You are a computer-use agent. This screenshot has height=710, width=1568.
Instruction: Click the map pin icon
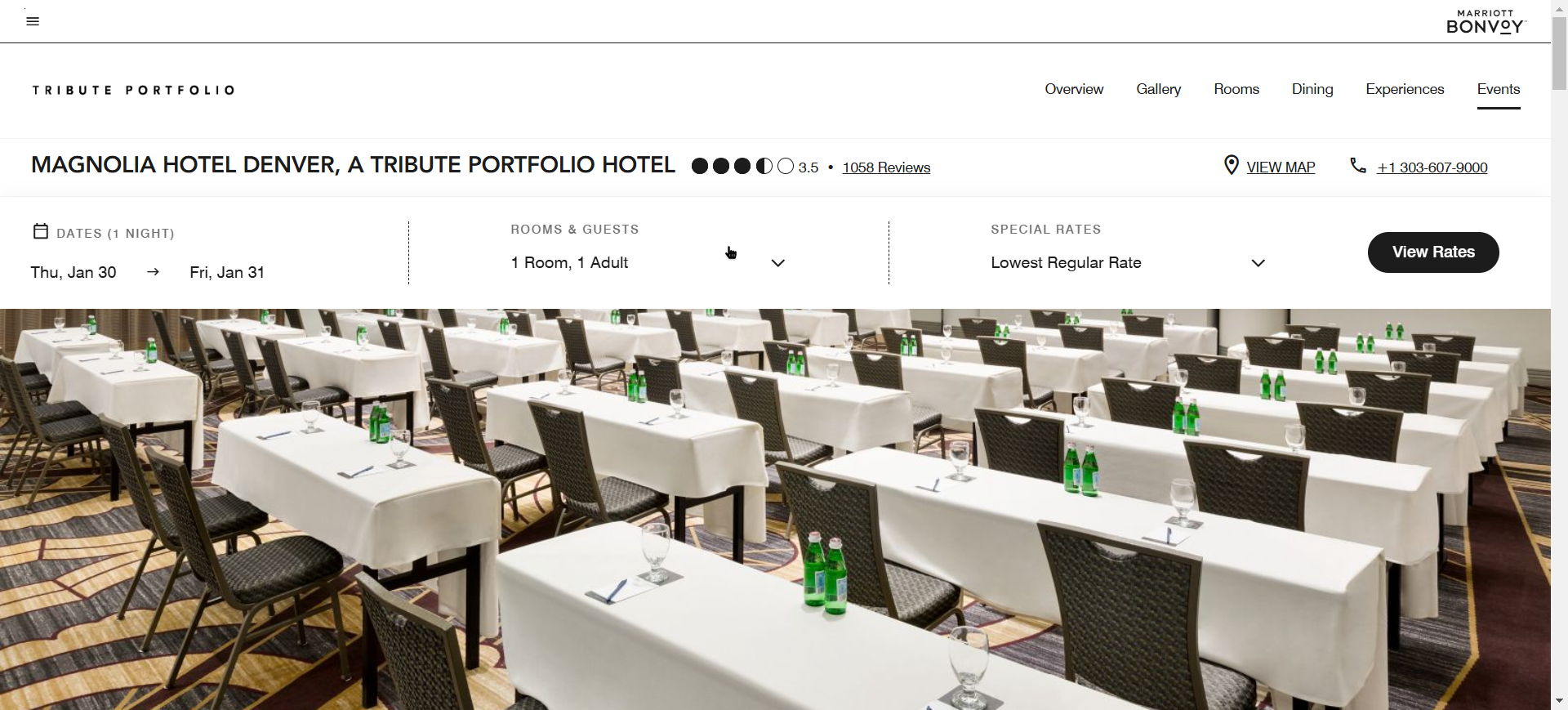coord(1231,166)
